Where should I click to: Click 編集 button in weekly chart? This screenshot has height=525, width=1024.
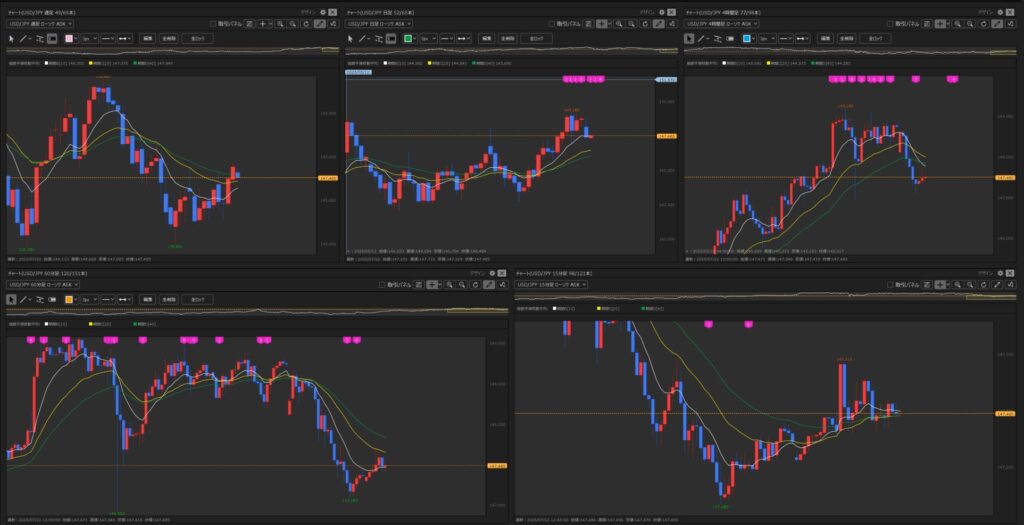[148, 39]
